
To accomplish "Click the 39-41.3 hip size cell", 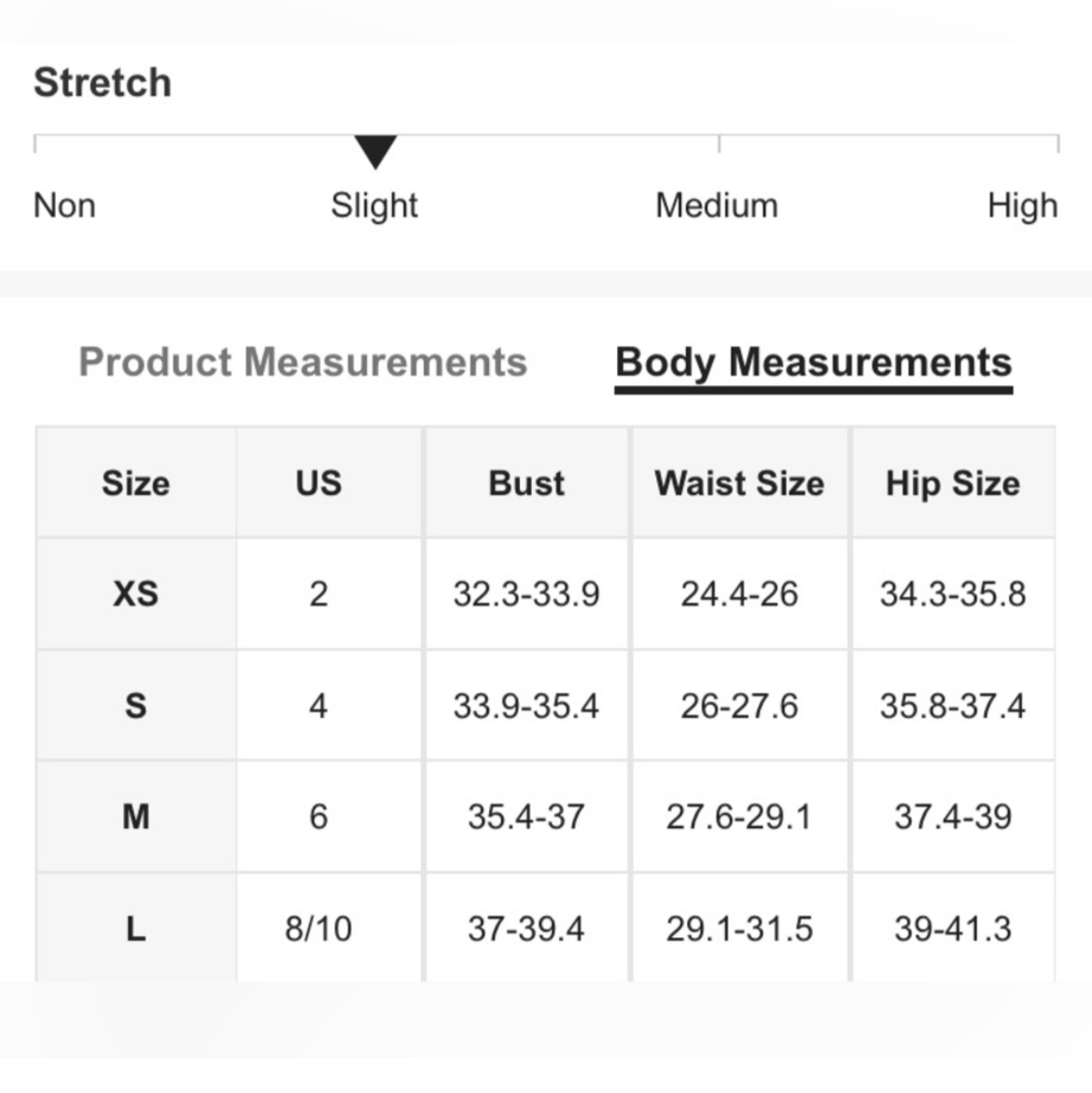I will click(953, 928).
